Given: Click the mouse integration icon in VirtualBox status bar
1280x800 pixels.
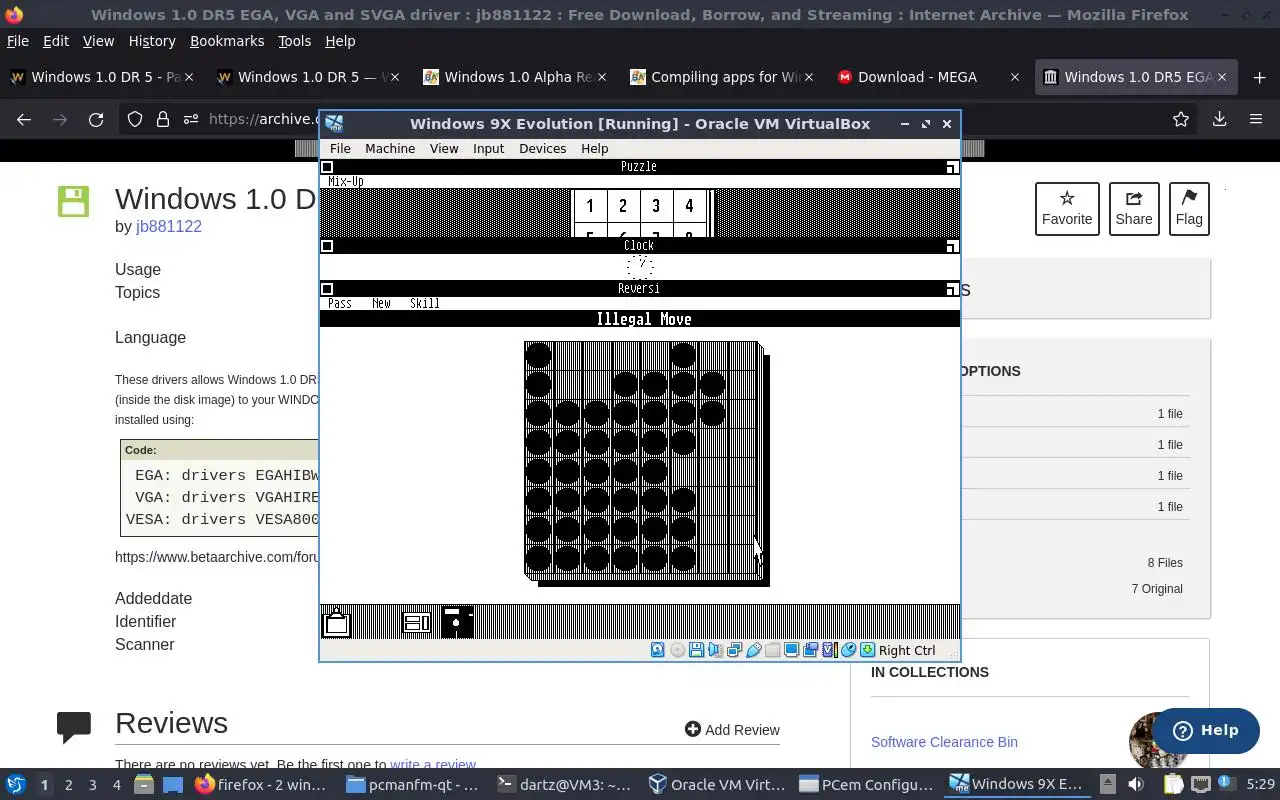Looking at the screenshot, I should (848, 650).
